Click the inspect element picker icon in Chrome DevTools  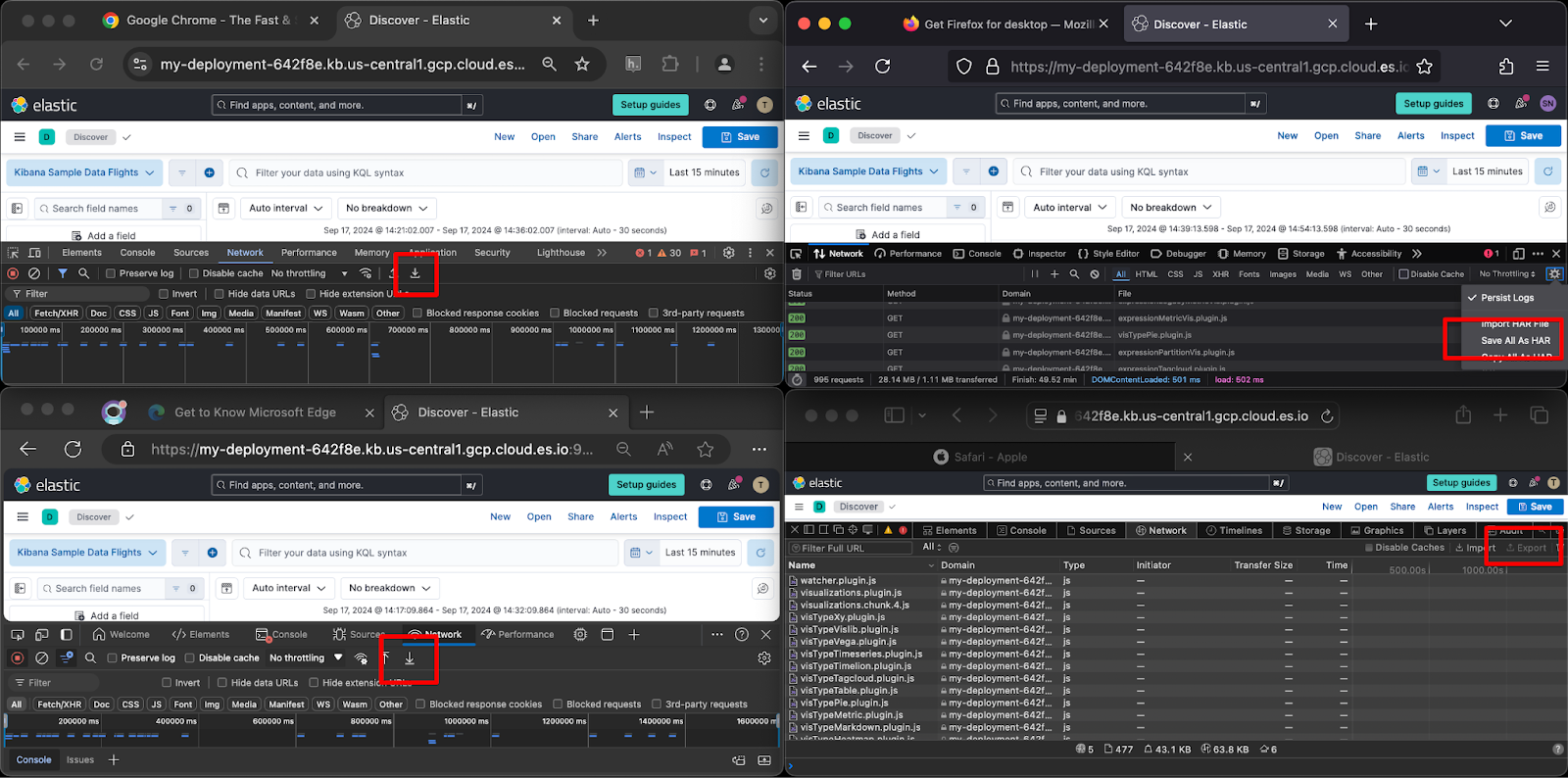(x=13, y=252)
